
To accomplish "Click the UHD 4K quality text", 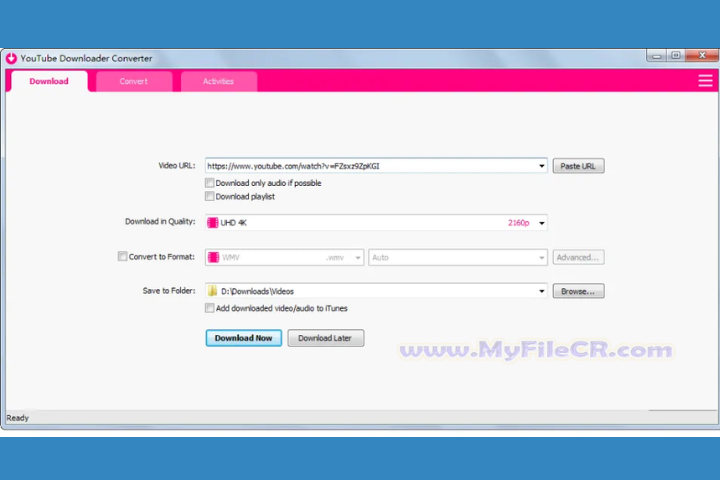I will pyautogui.click(x=233, y=223).
